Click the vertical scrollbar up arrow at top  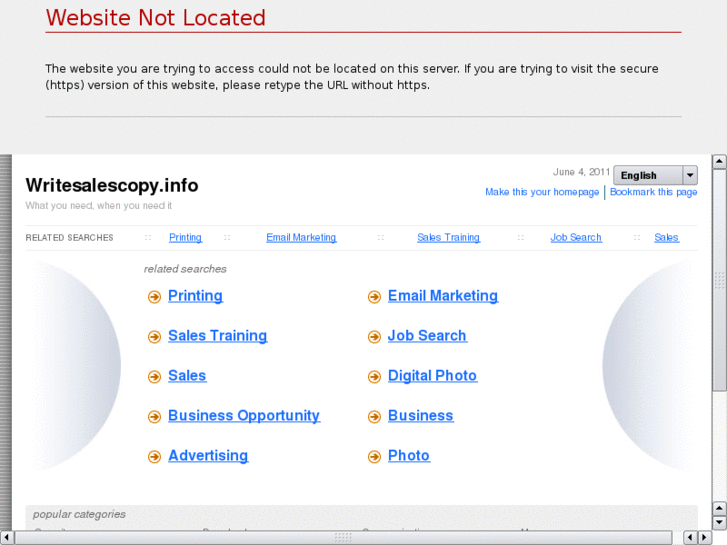[719, 161]
